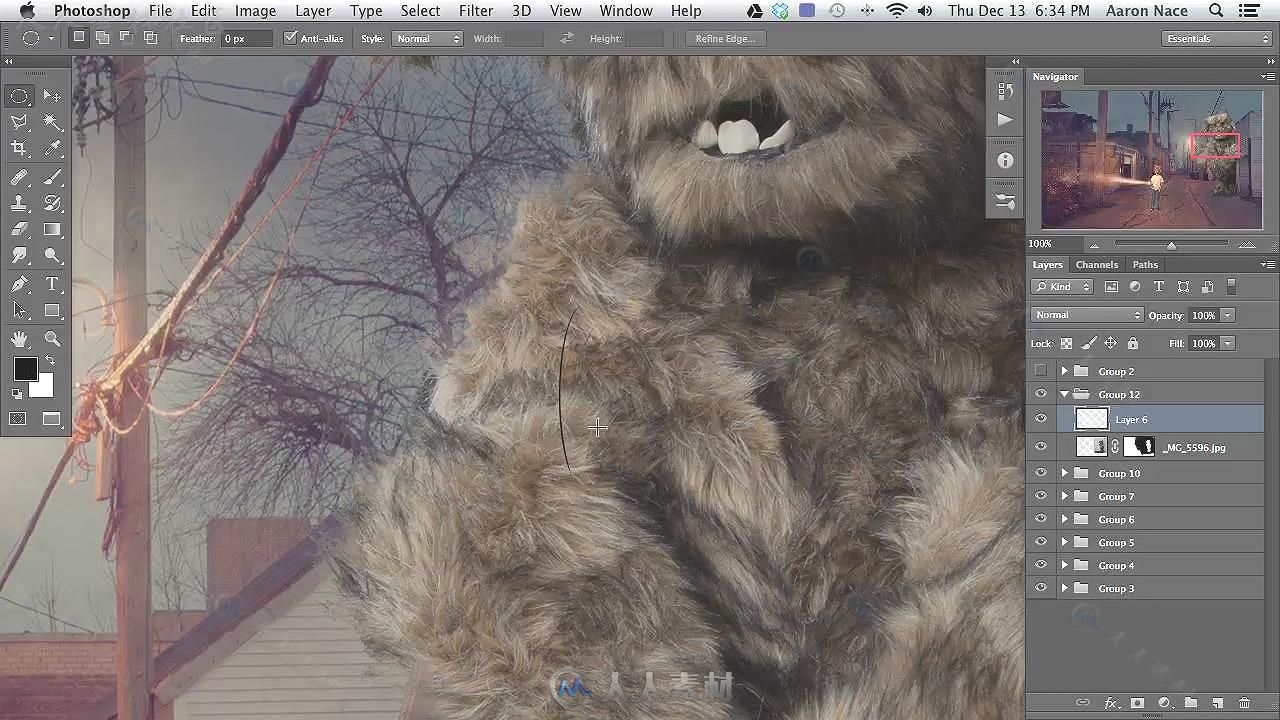Lock all layer attributes
Screen dimensions: 1280x720
[x=1132, y=343]
